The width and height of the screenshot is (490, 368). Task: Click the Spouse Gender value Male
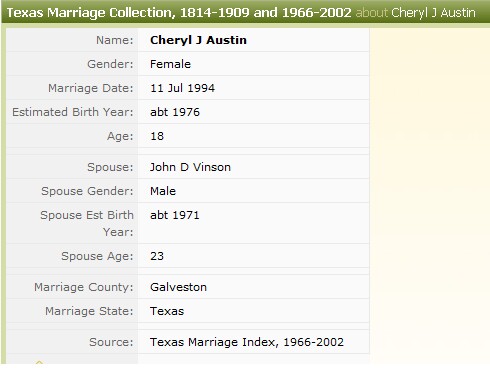163,191
